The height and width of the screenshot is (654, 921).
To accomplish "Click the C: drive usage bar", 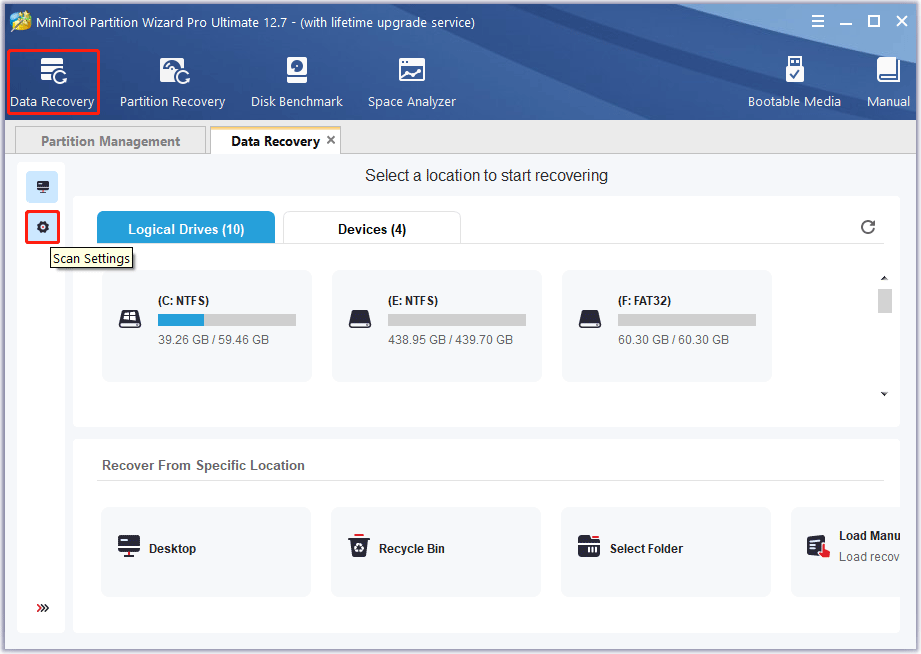I will pos(227,320).
